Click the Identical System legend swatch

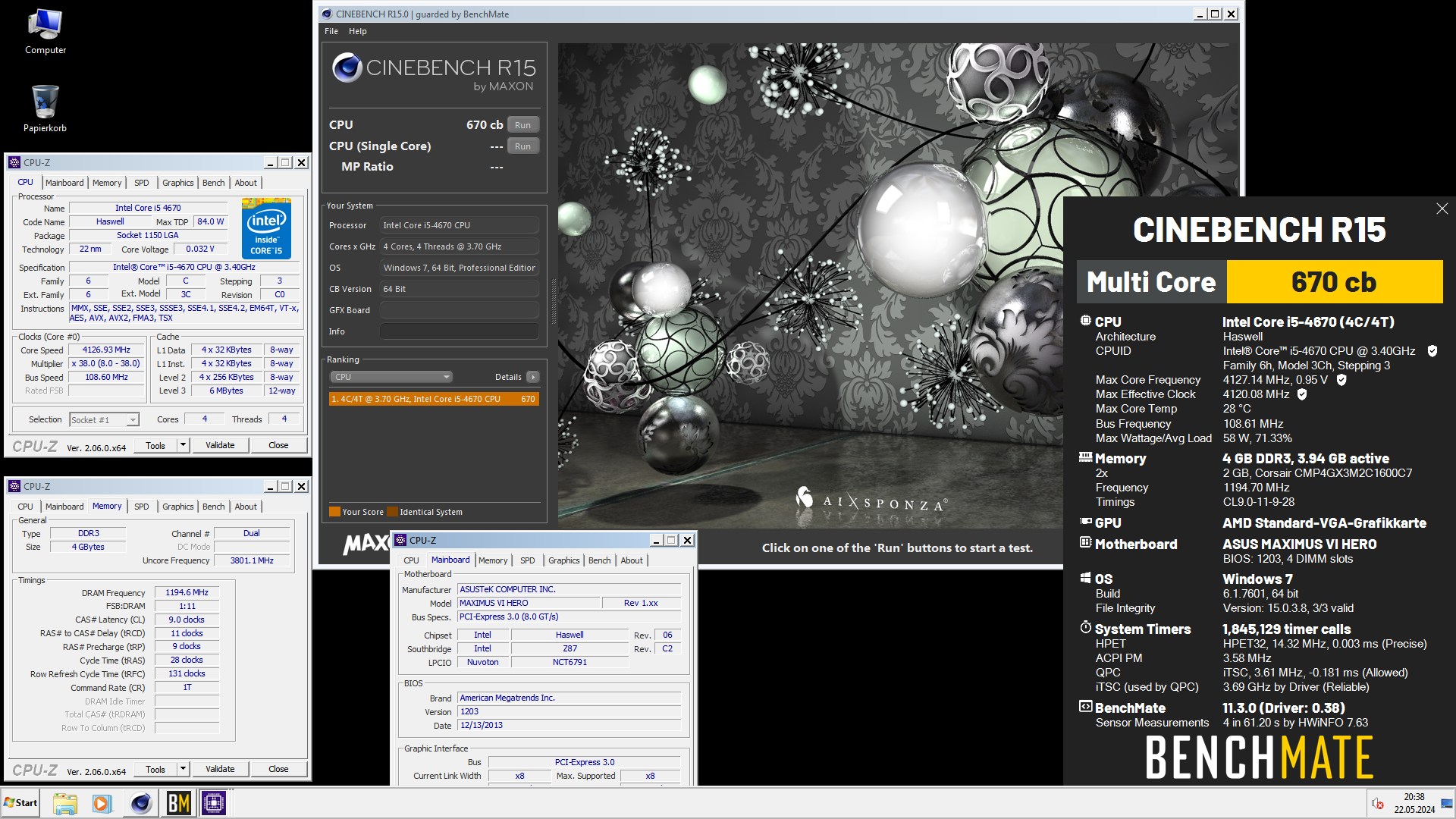coord(392,512)
